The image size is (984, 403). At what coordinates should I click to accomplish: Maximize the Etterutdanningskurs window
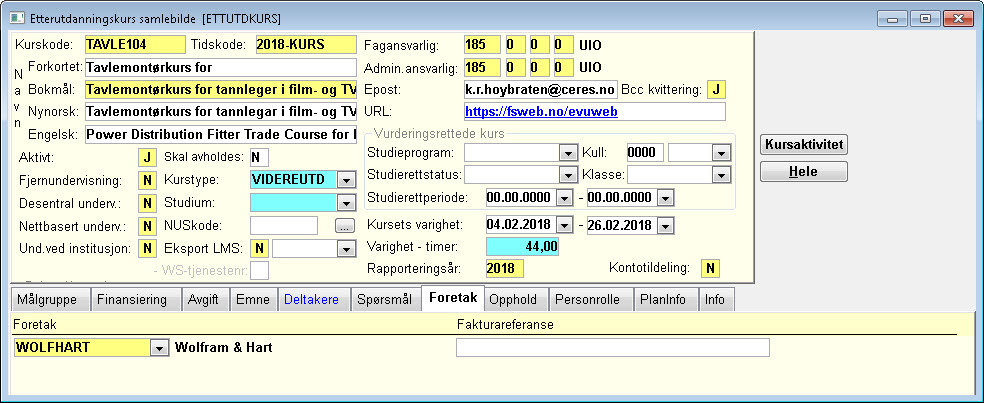925,19
